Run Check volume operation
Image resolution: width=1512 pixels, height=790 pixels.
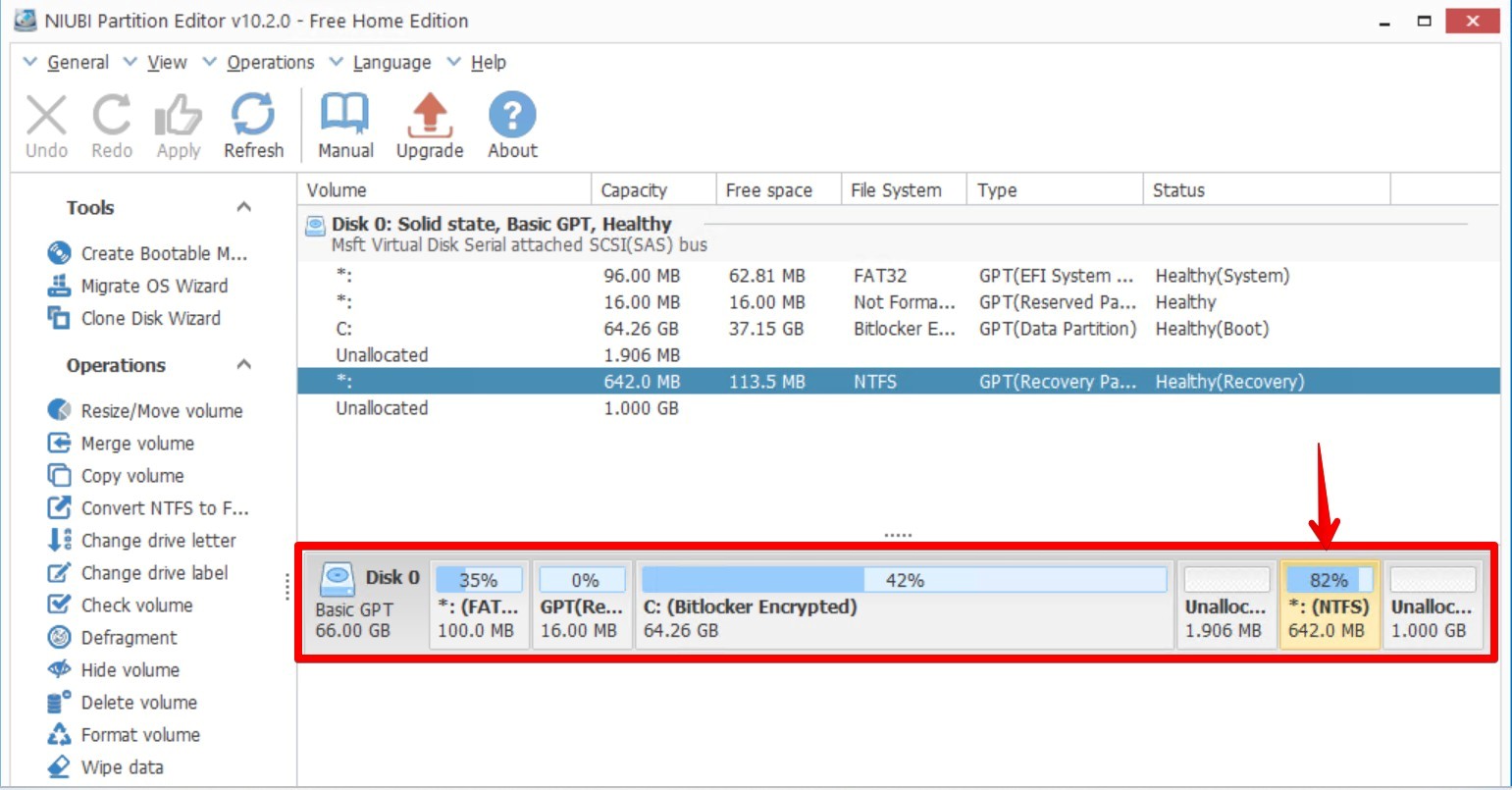pos(120,605)
